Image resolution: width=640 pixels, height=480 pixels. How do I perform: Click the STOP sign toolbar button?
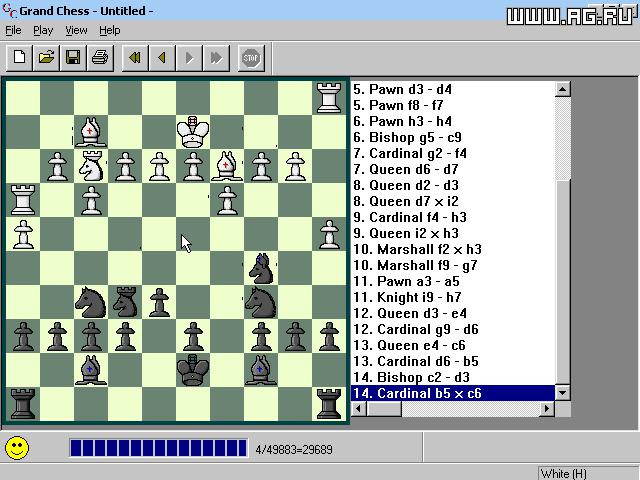tap(251, 58)
